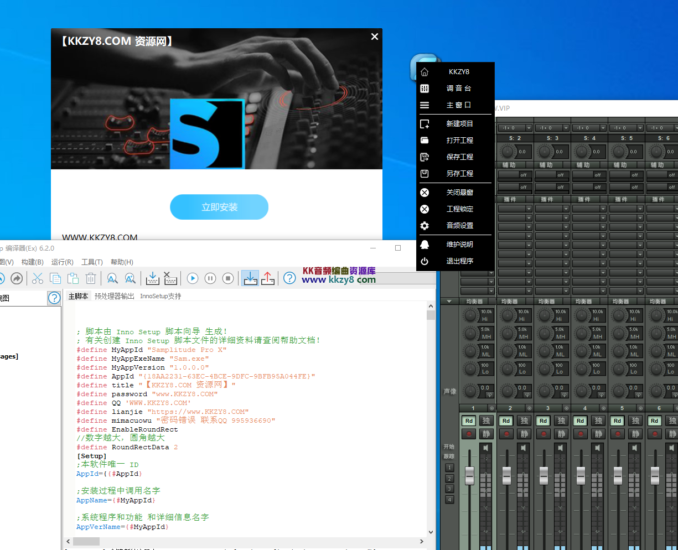Screen dimensions: 678x550
Task: Toggle the Rd button on mixer channel 1
Action: (x=469, y=421)
